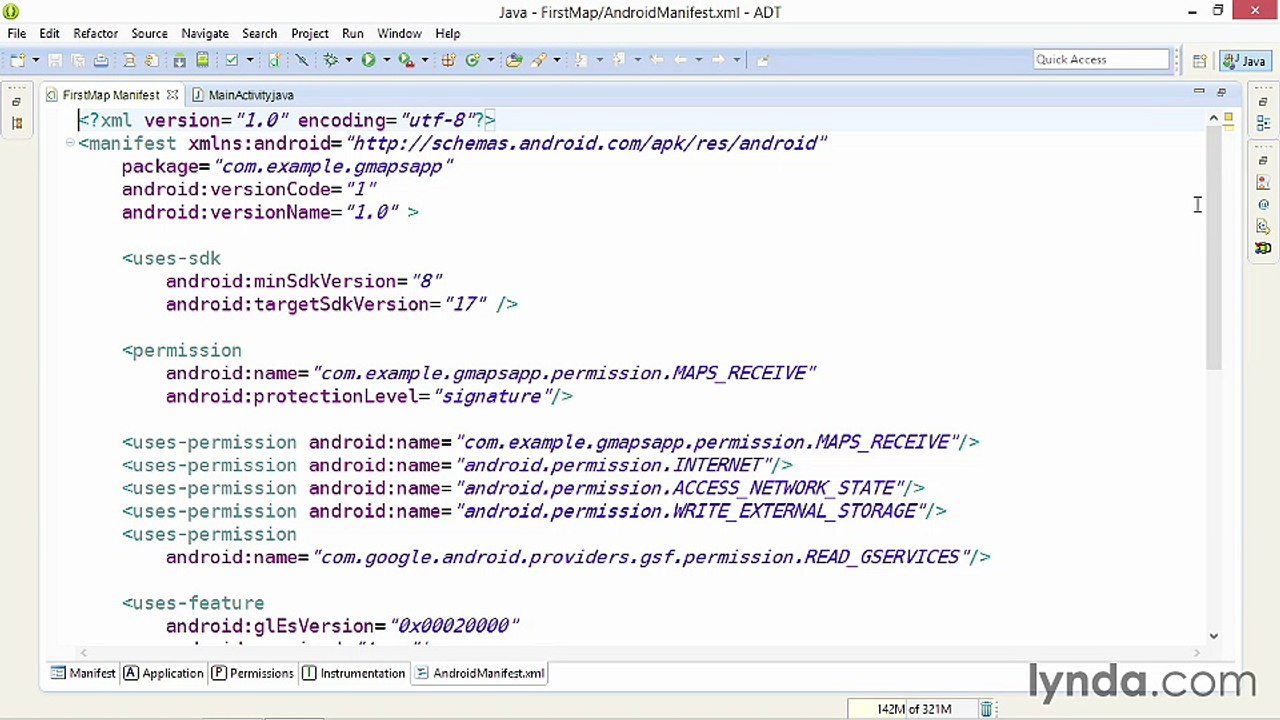Screen dimensions: 1280x720
Task: Click the WRITE_EXTERNAL_STORAGE permission text
Action: click(x=795, y=511)
